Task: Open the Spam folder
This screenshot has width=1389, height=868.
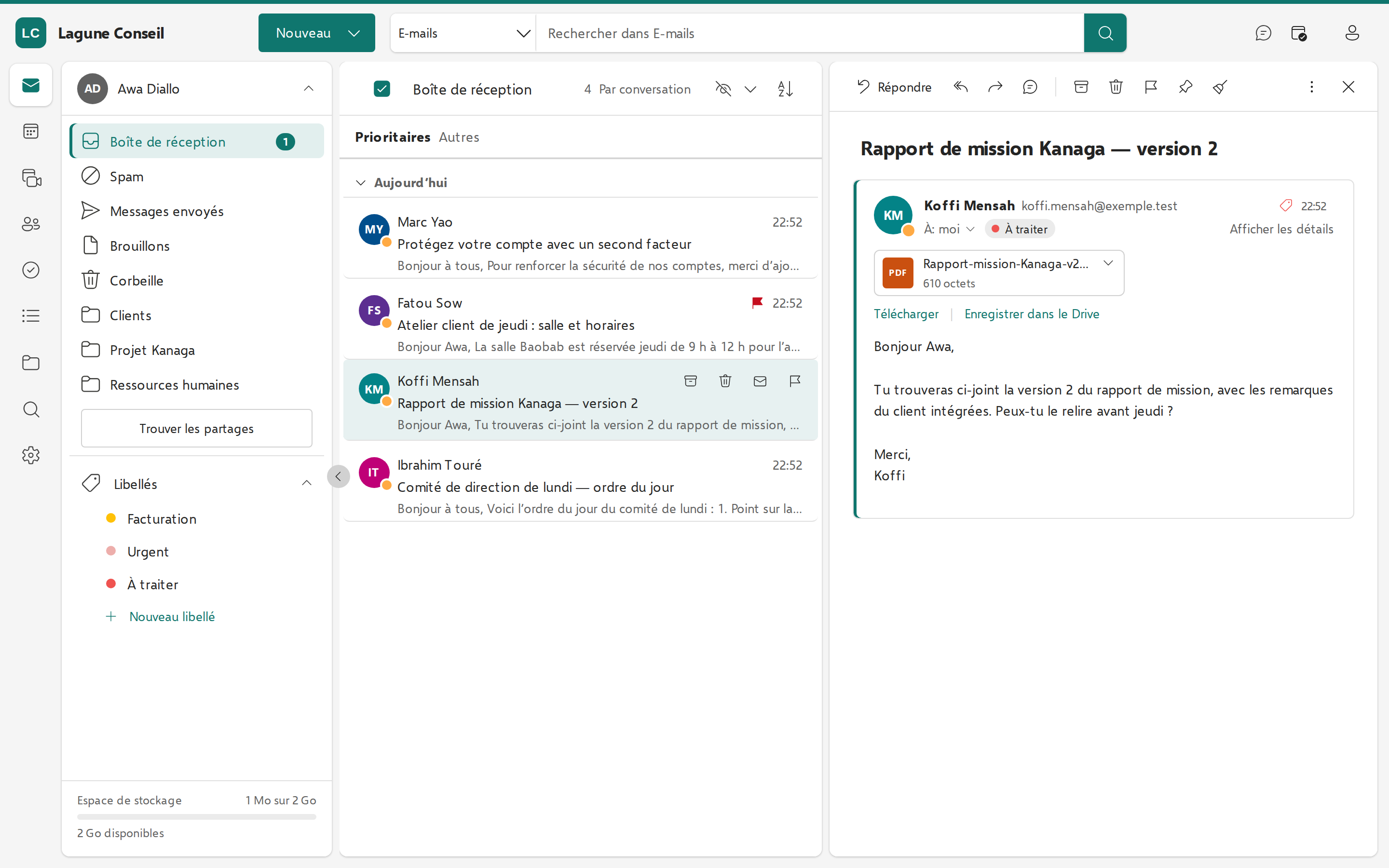Action: 196,176
